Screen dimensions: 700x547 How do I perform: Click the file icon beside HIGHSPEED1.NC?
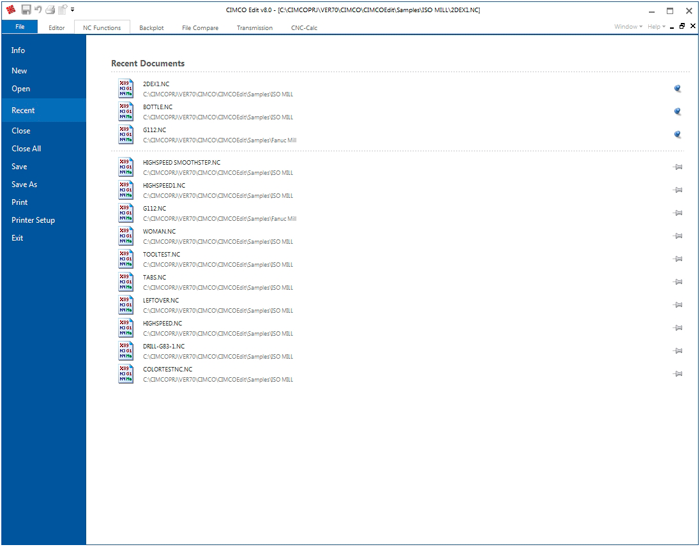pos(126,190)
